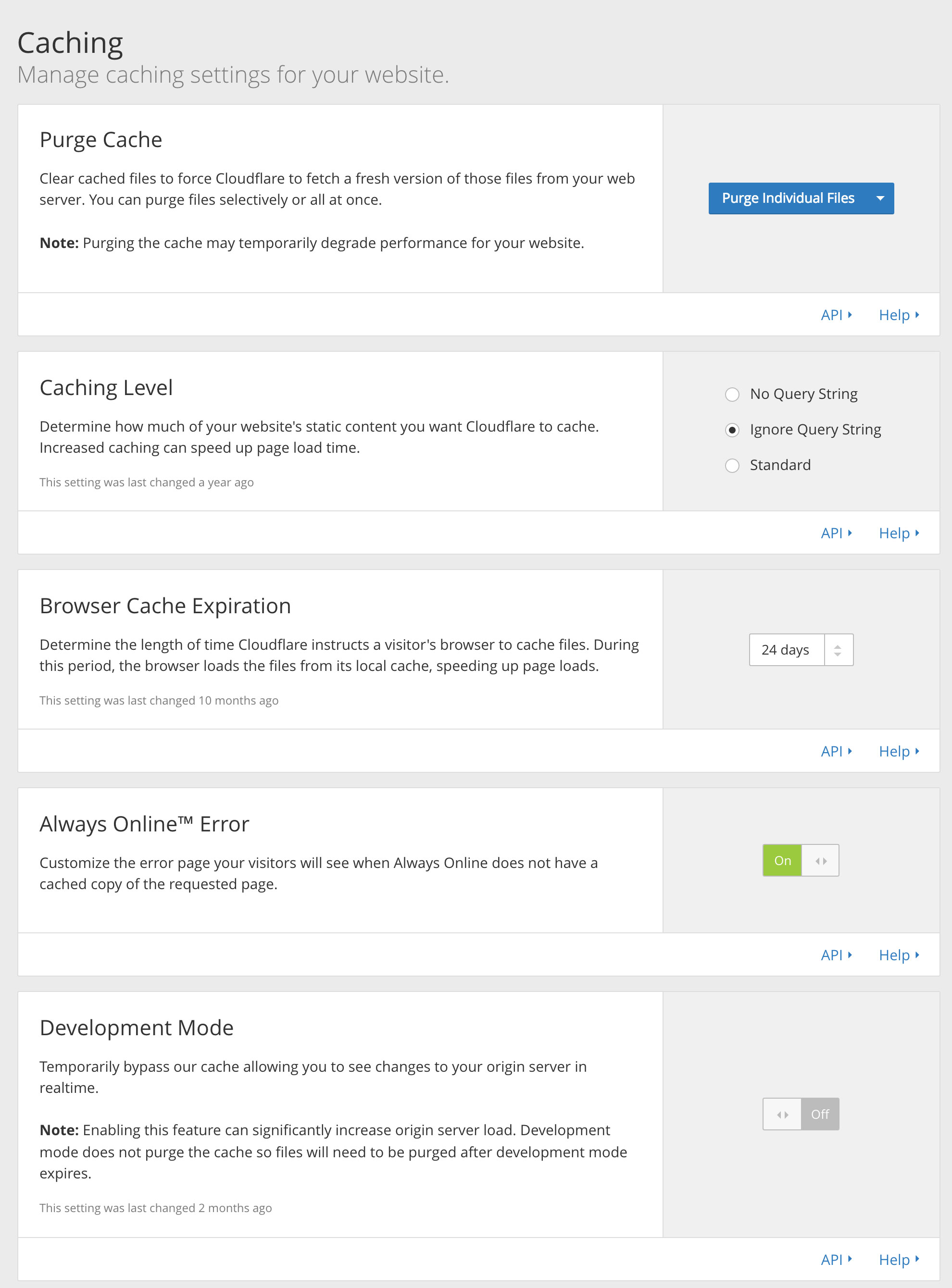This screenshot has width=952, height=1288.
Task: Choose the Standard caching level
Action: [732, 465]
